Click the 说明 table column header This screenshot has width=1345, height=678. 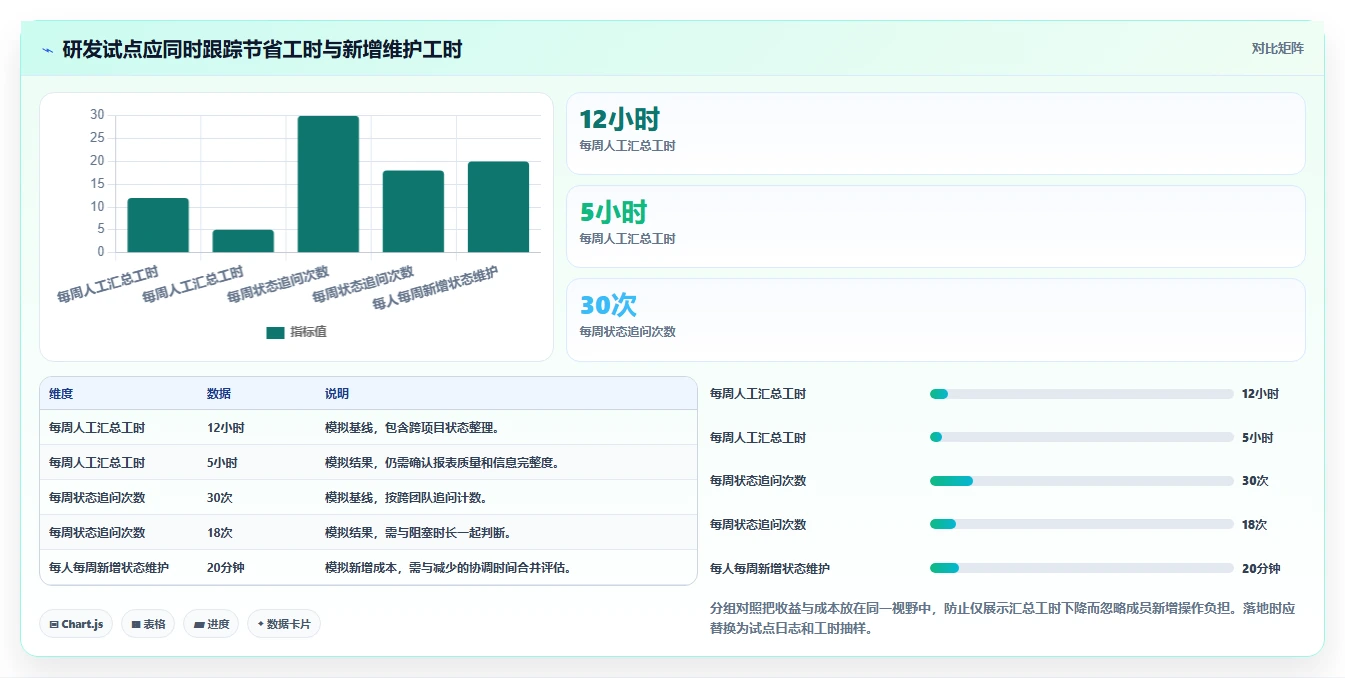(x=337, y=394)
